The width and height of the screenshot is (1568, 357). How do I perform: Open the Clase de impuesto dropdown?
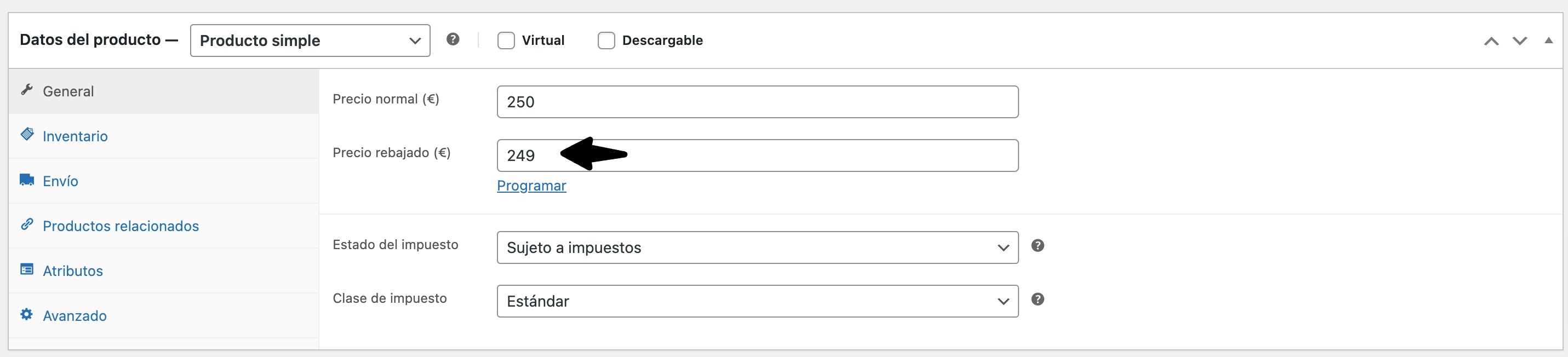[x=757, y=301]
